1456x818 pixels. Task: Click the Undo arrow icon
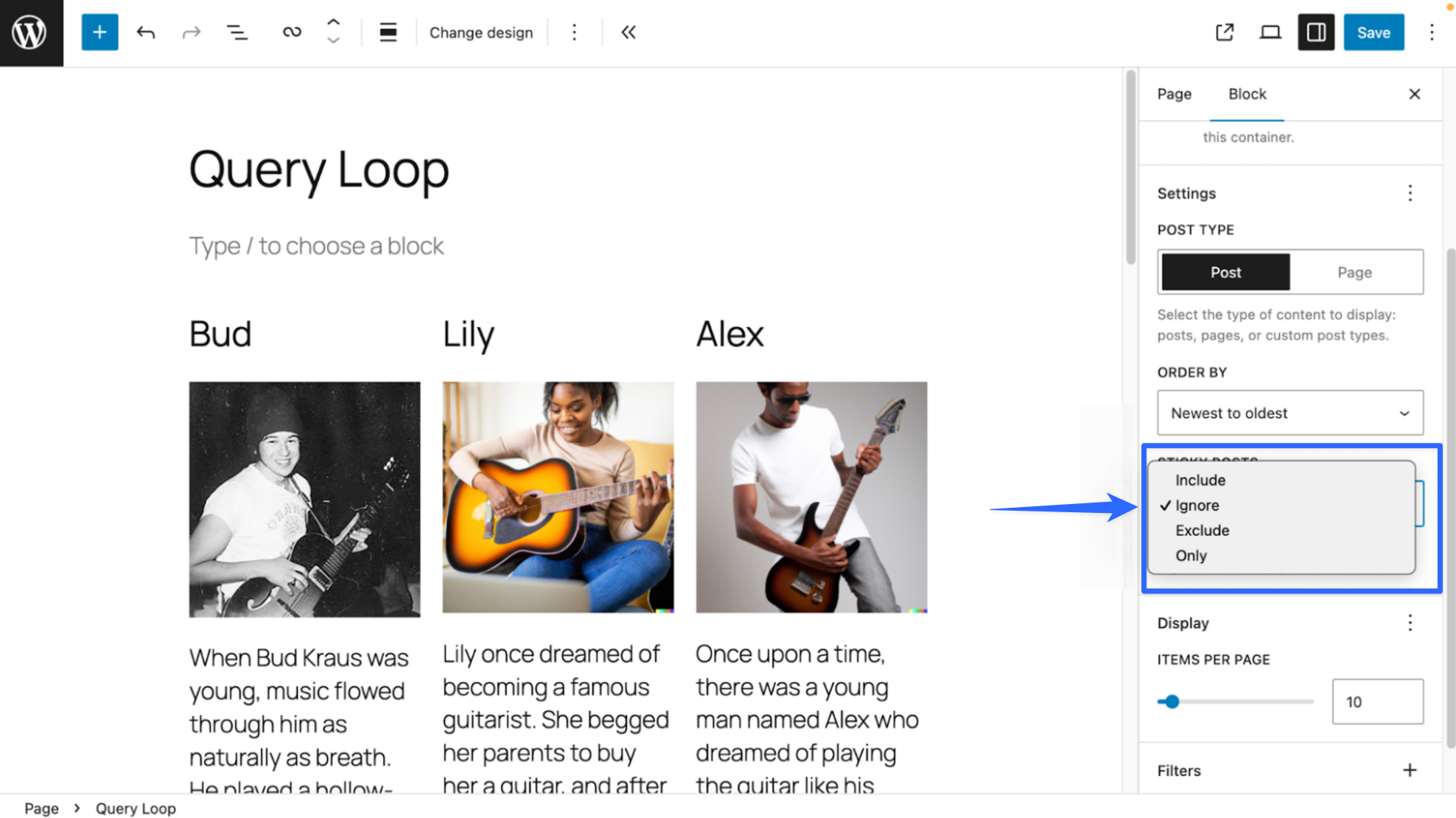tap(146, 32)
